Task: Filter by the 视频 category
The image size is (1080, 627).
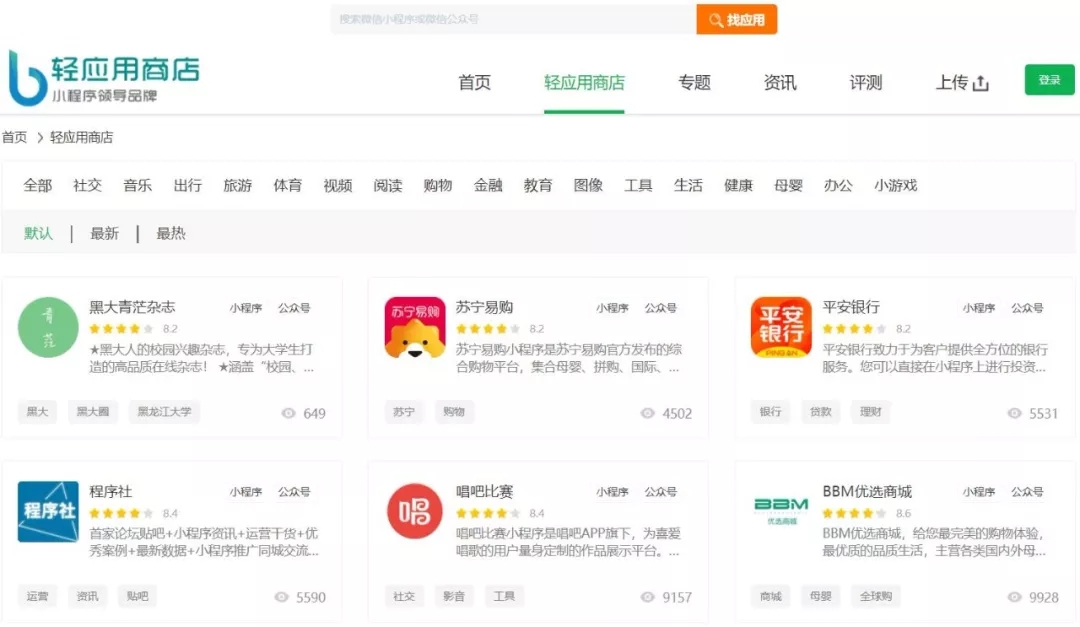Action: (x=338, y=185)
